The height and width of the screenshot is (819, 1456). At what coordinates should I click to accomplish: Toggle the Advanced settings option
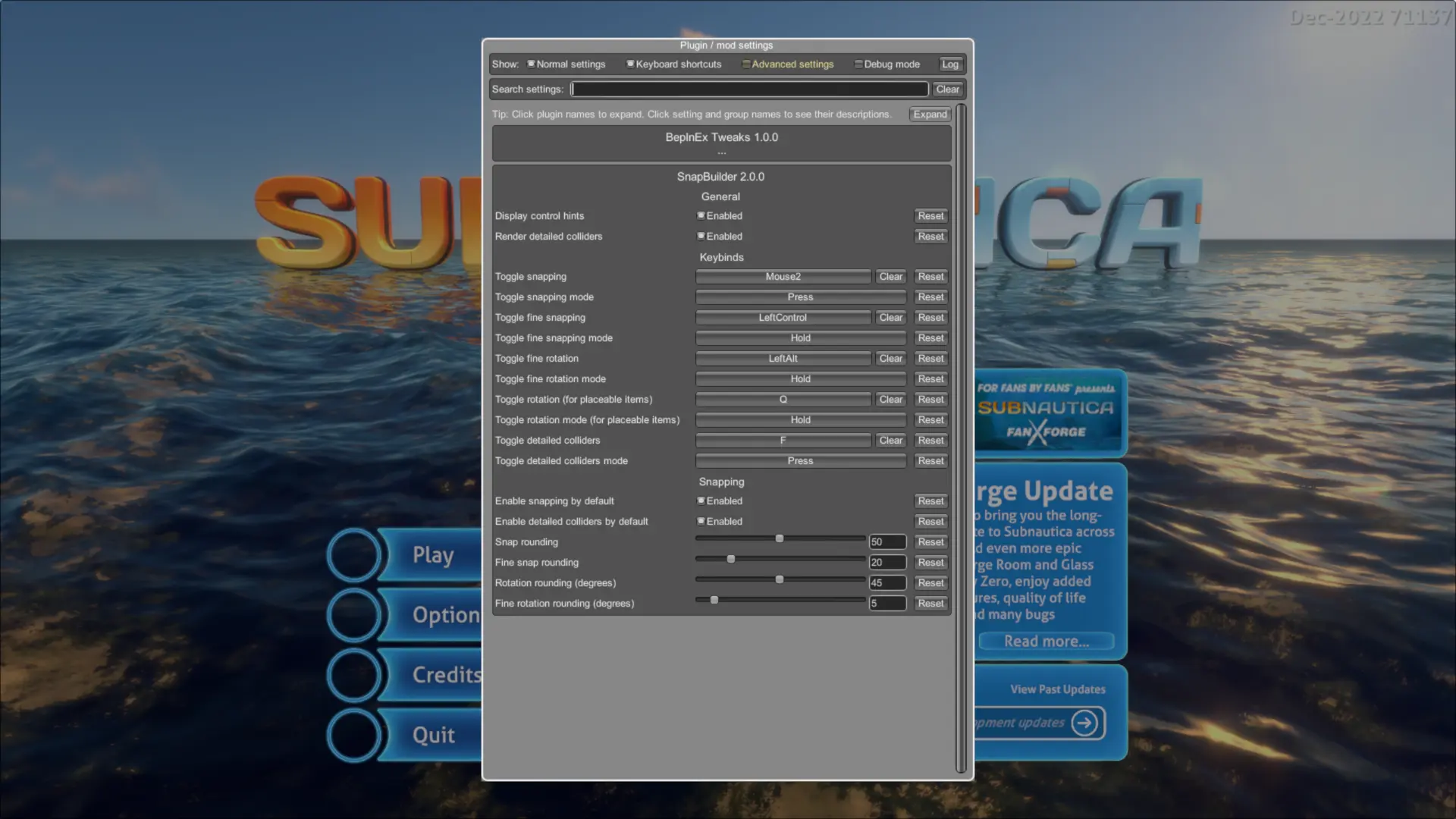[745, 64]
